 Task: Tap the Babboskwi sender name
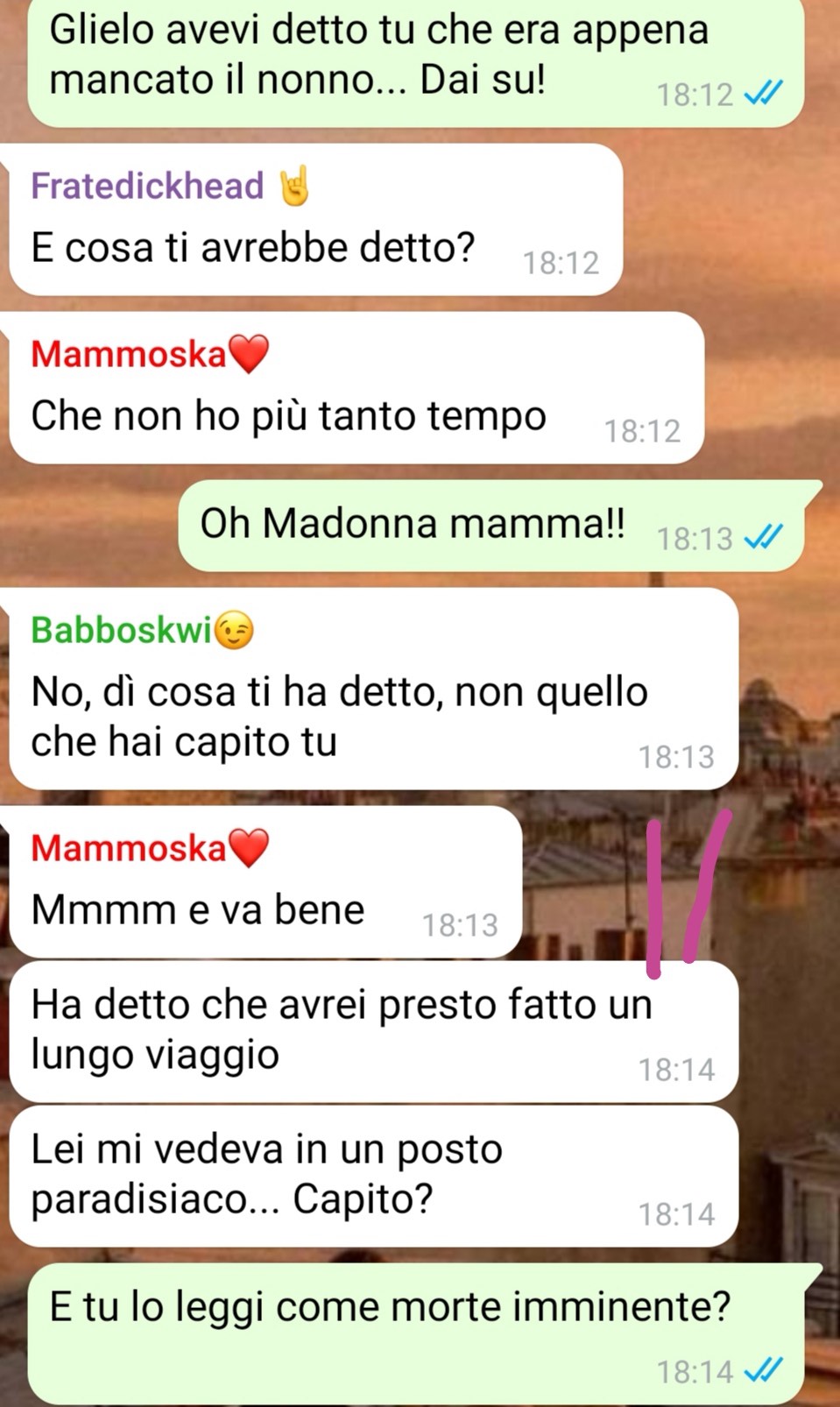(x=122, y=630)
